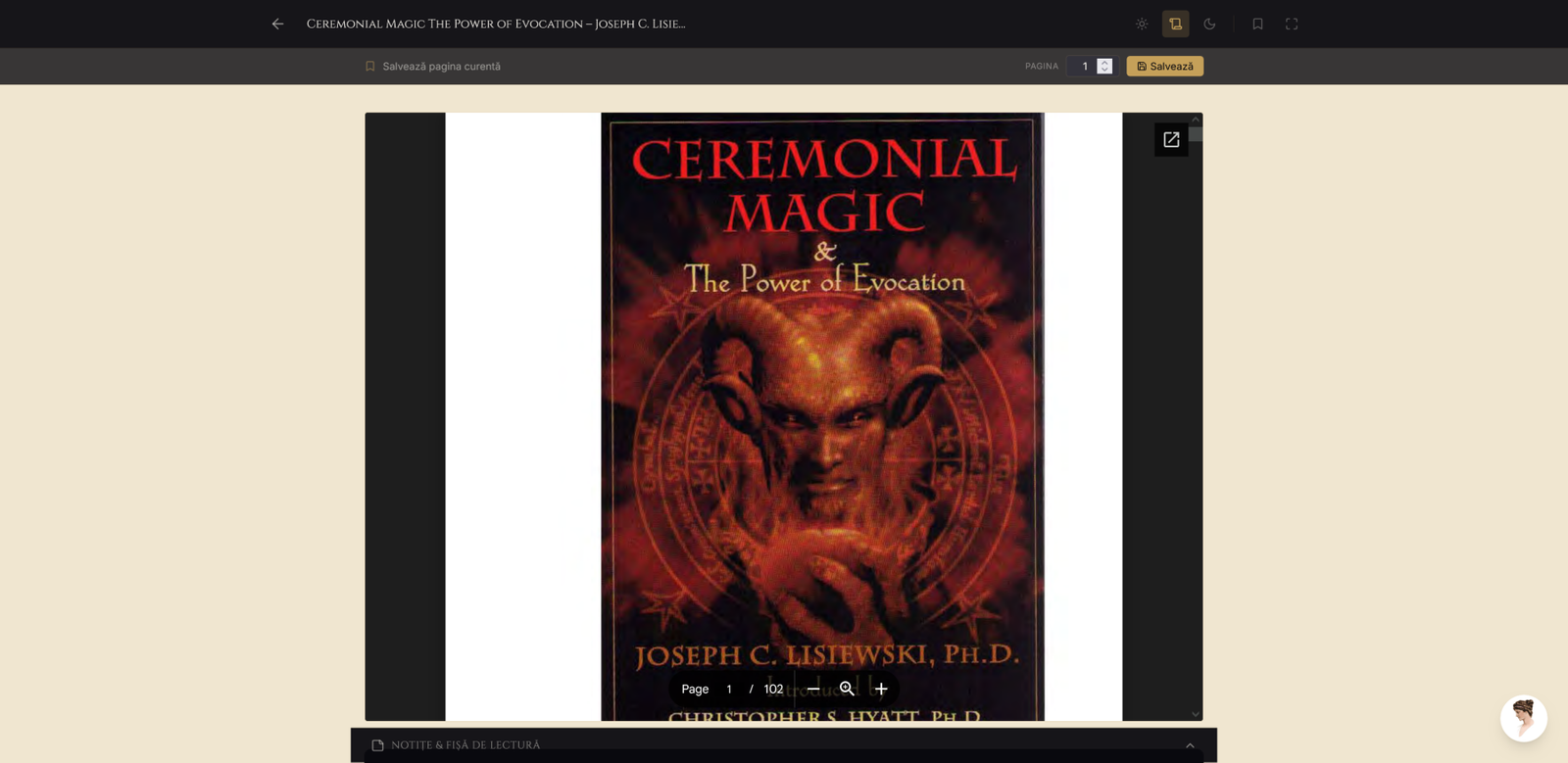Increase the PAGINA number by one step
Viewport: 1568px width, 763px height.
click(1104, 62)
